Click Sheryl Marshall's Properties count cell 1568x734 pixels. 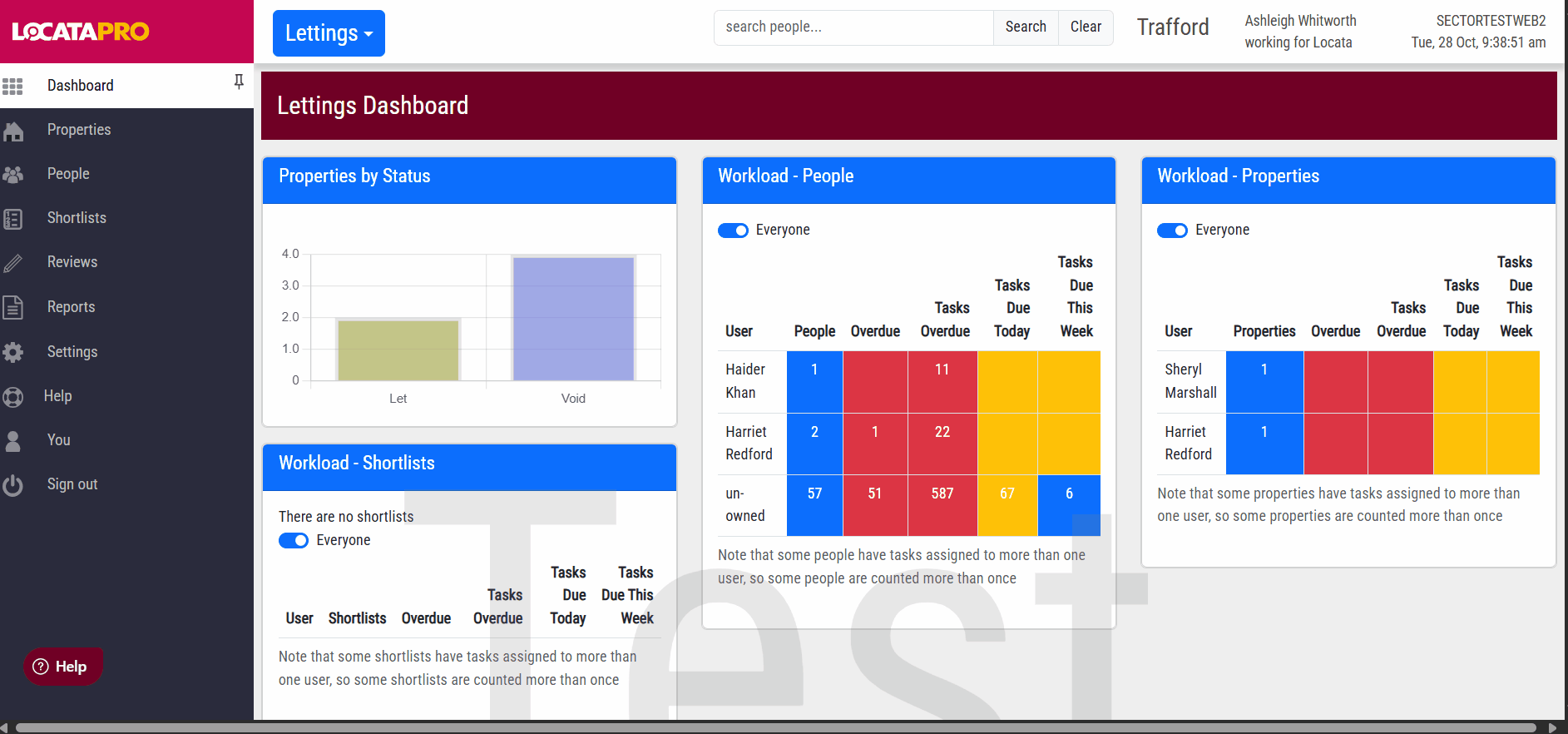click(1264, 382)
